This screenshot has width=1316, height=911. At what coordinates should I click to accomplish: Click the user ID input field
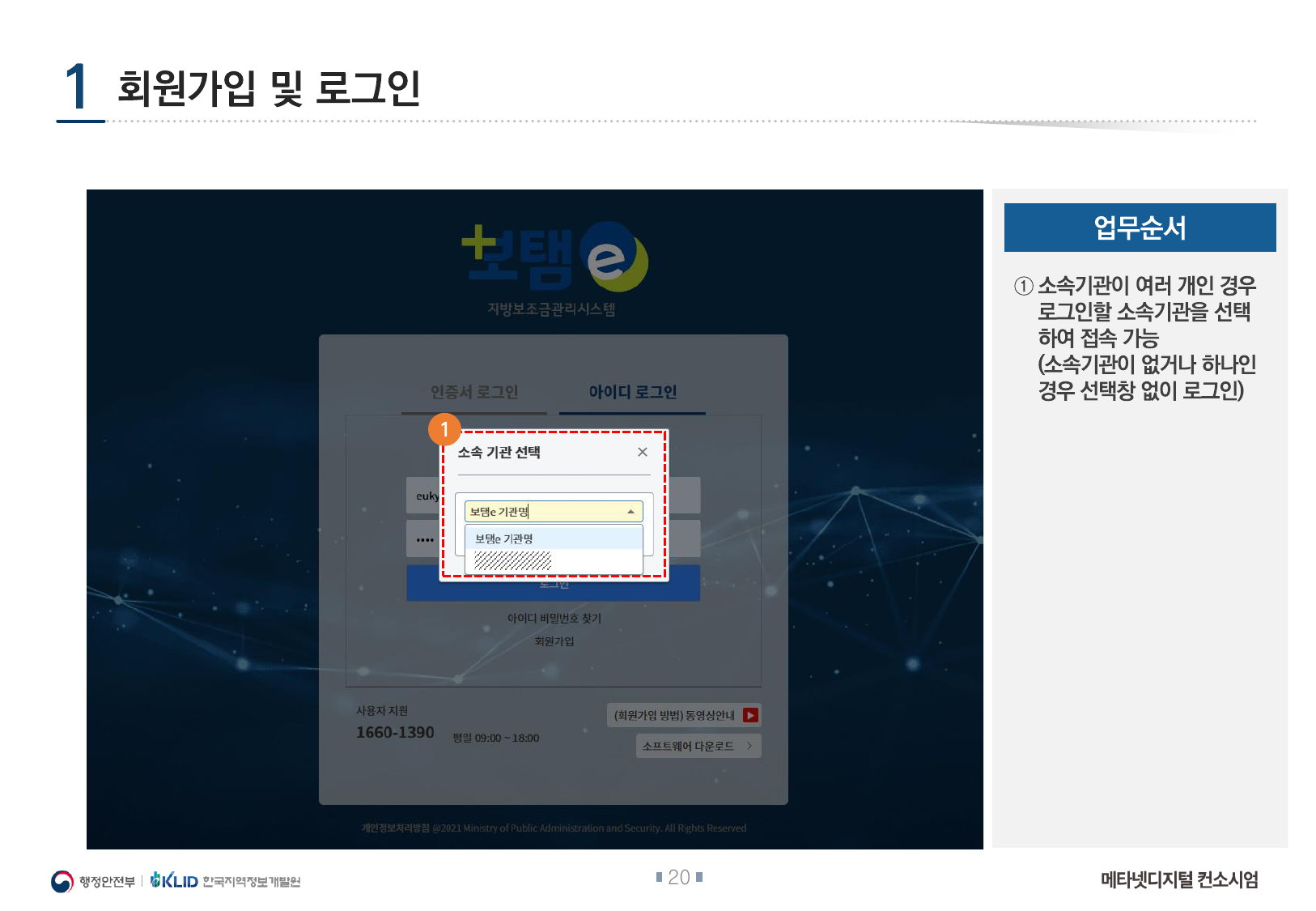pos(422,496)
